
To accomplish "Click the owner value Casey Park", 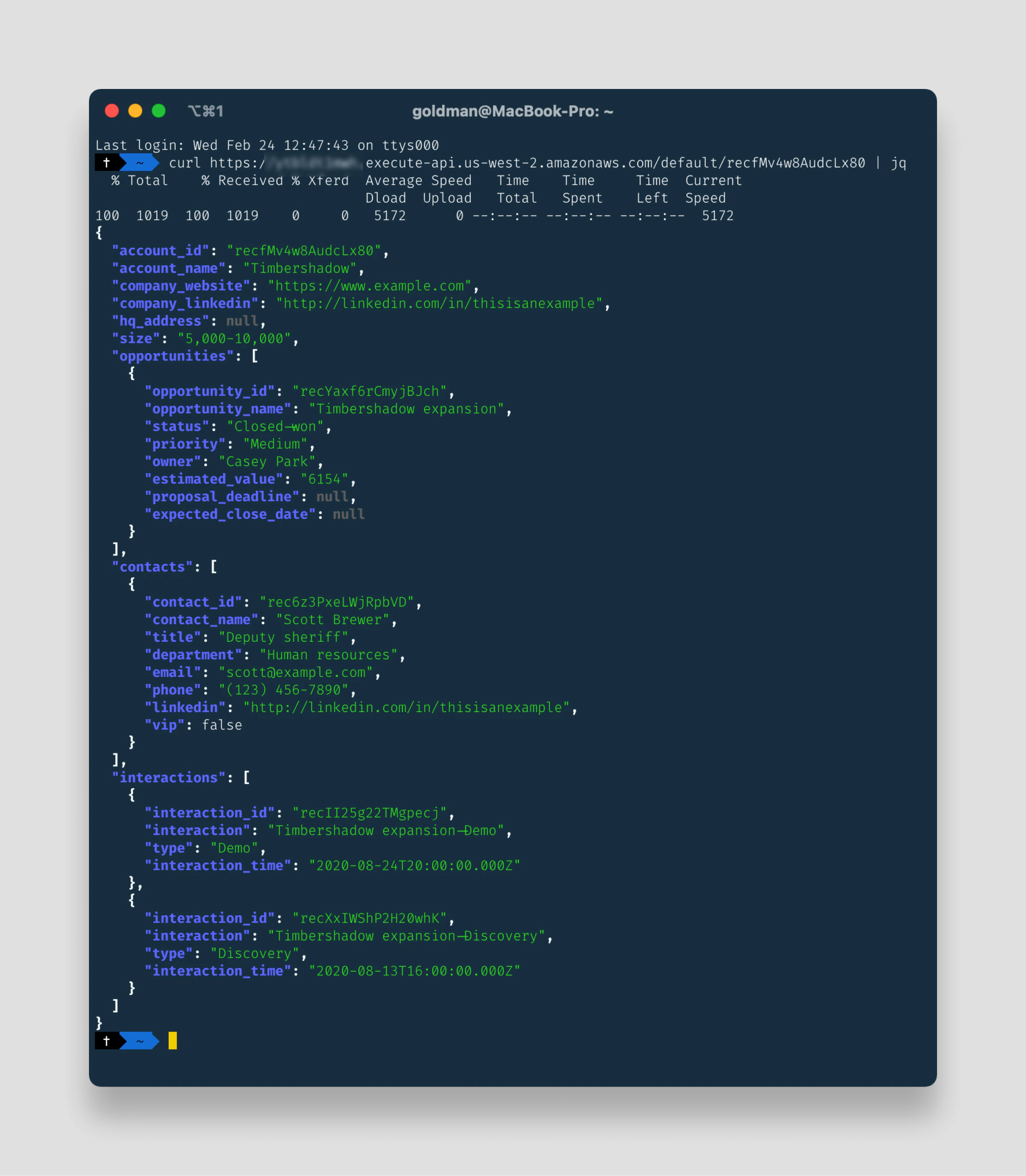I will click(x=267, y=462).
